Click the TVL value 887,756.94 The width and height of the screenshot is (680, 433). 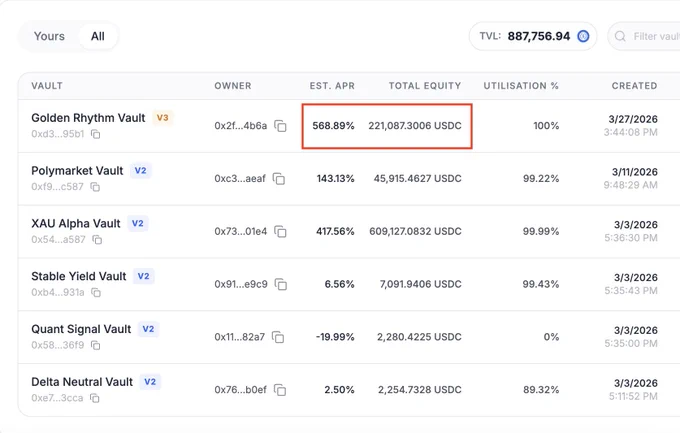pyautogui.click(x=539, y=36)
